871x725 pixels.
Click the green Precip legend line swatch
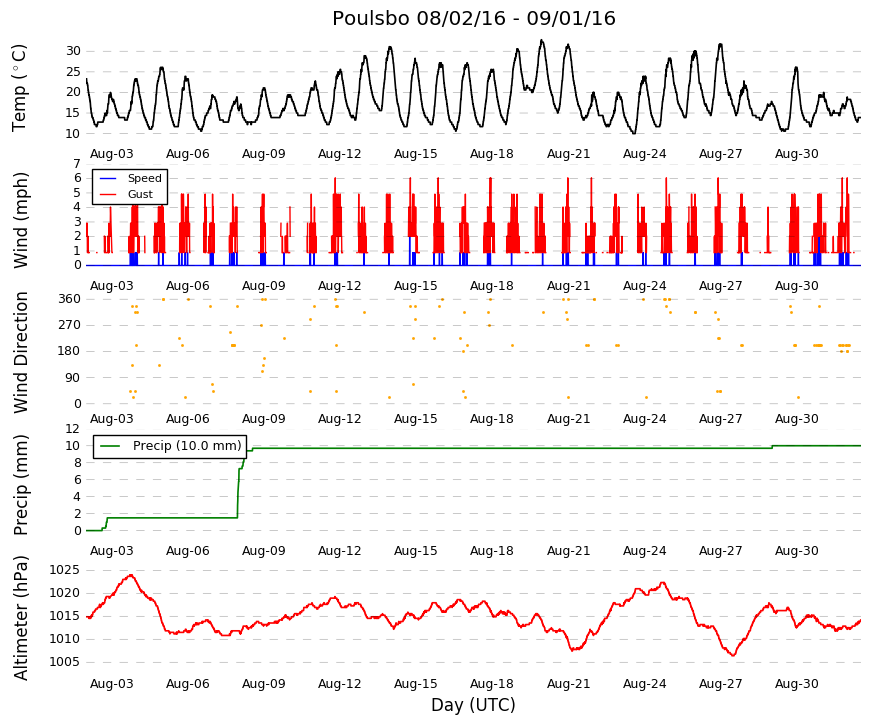(x=110, y=446)
